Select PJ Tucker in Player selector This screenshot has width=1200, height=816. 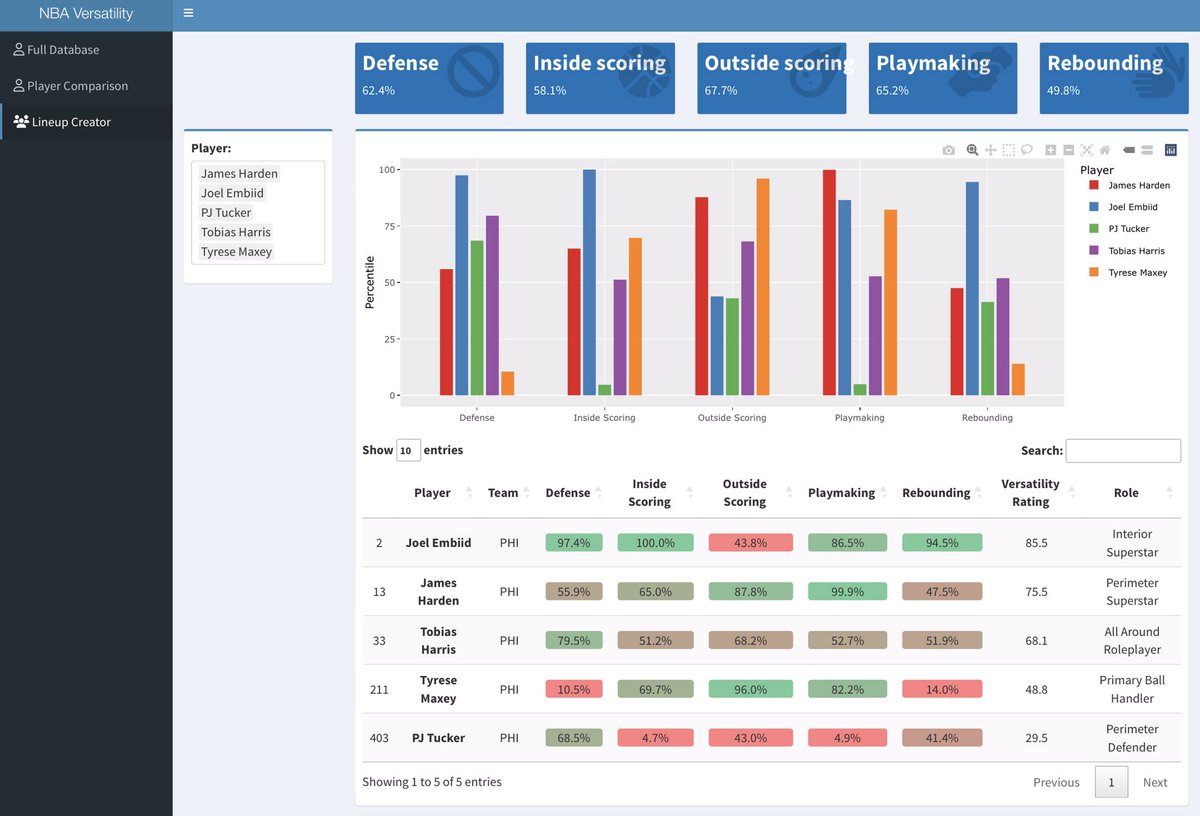226,212
